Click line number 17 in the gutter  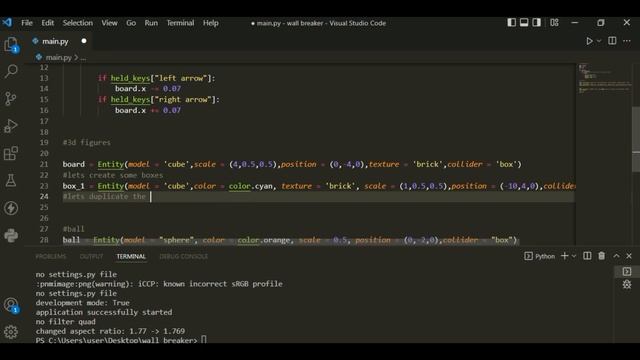(x=44, y=121)
